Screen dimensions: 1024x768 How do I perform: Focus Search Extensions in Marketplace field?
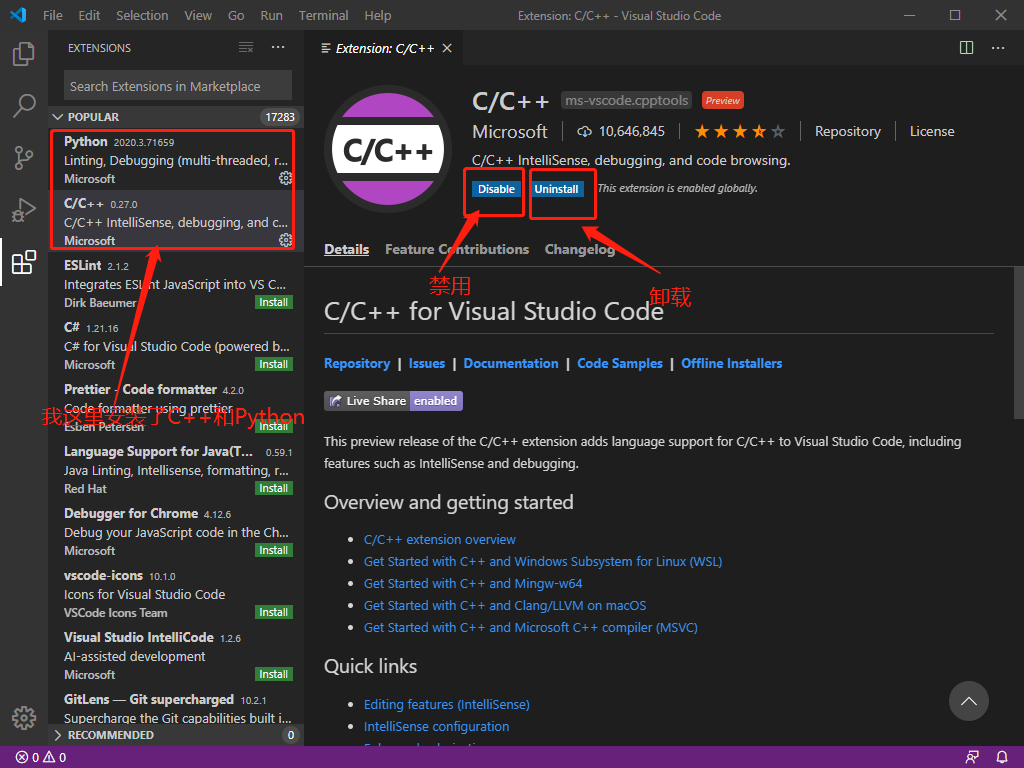coord(178,86)
